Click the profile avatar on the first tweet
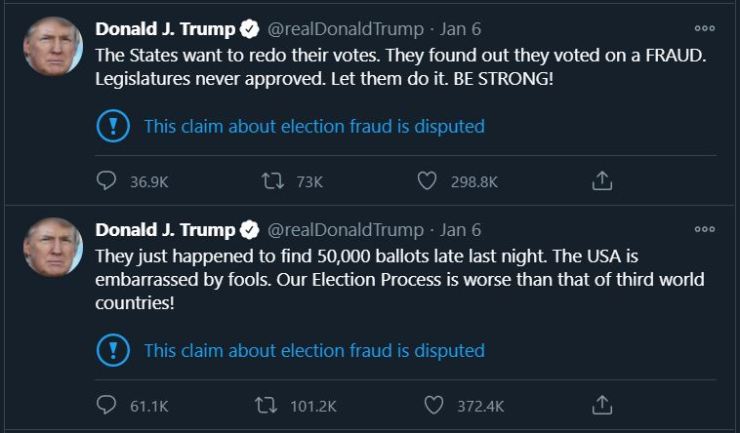Viewport: 740px width, 433px height. [x=52, y=45]
